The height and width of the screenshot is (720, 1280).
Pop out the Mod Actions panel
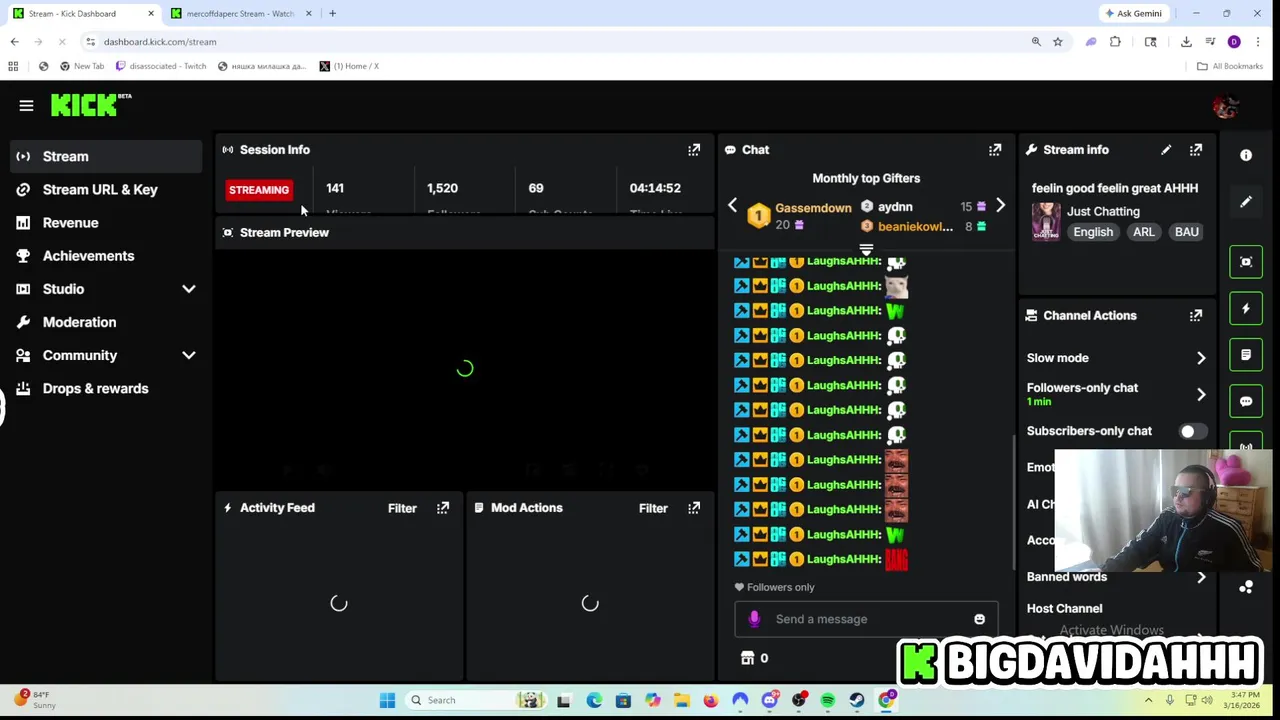coord(694,508)
